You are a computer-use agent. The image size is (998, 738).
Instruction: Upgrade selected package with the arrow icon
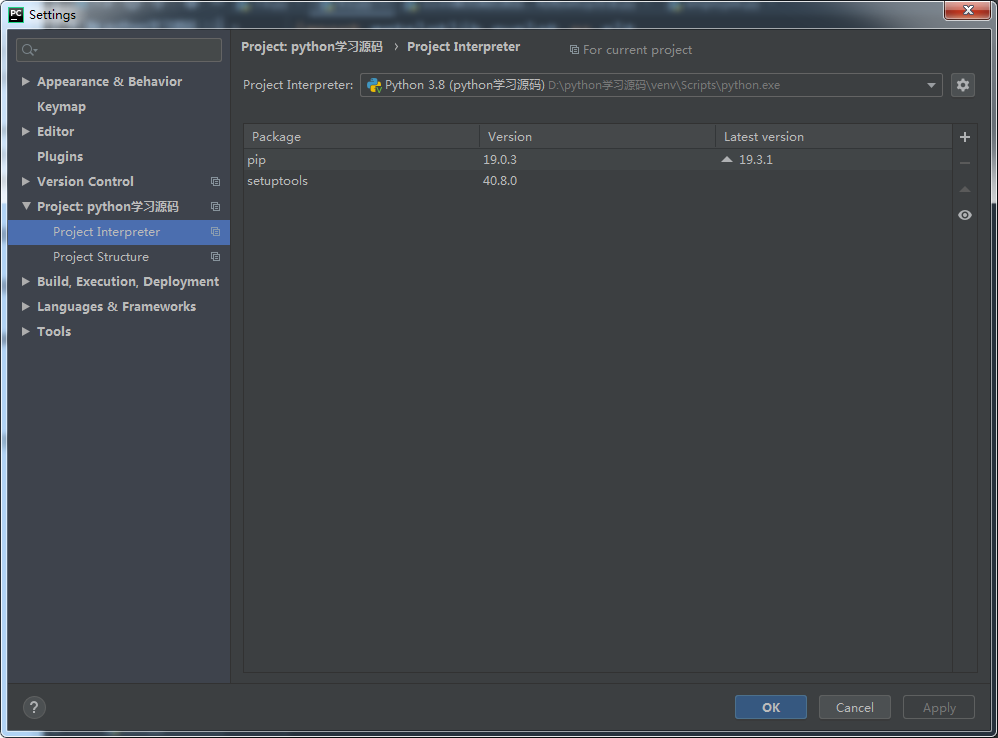tap(964, 189)
